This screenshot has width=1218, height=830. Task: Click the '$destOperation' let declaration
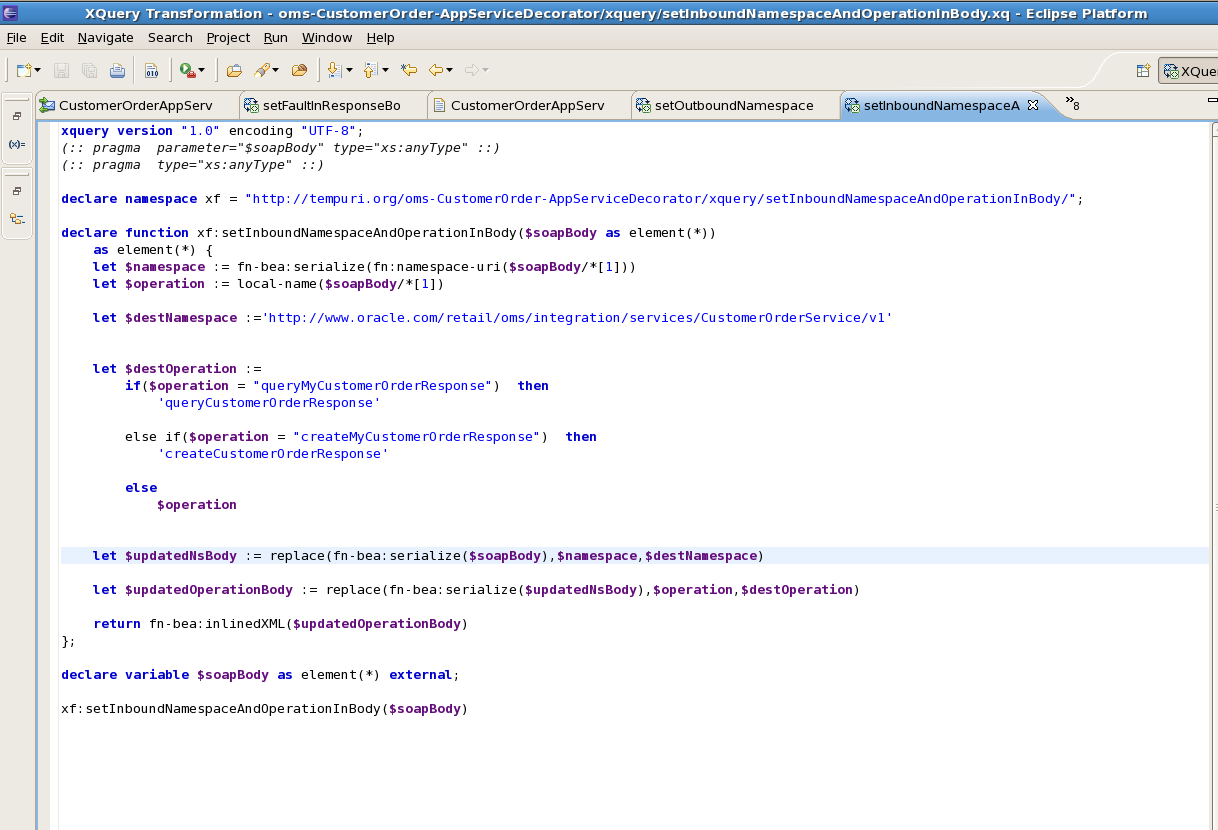pos(177,368)
